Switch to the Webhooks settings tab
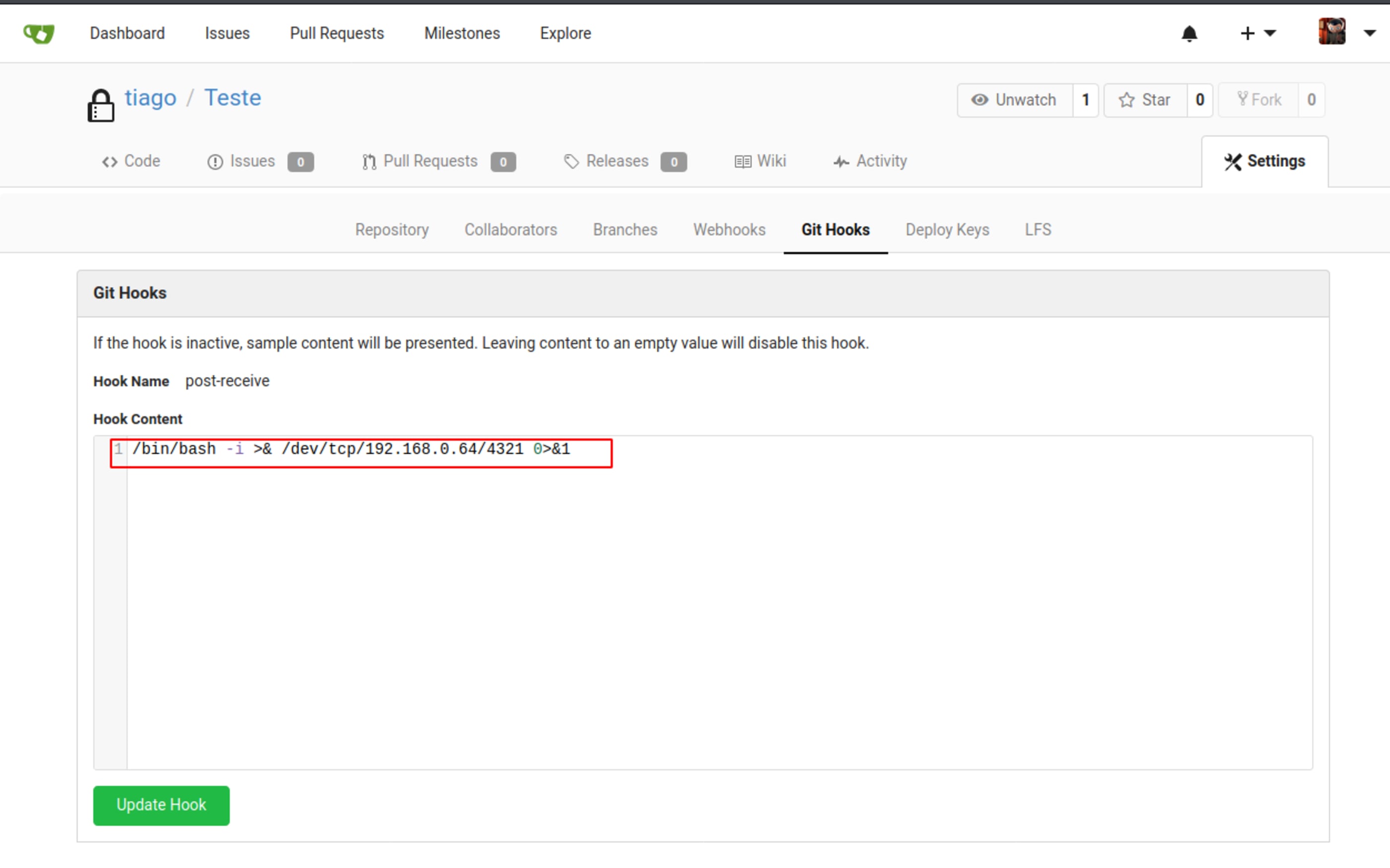The height and width of the screenshot is (868, 1390). click(729, 230)
